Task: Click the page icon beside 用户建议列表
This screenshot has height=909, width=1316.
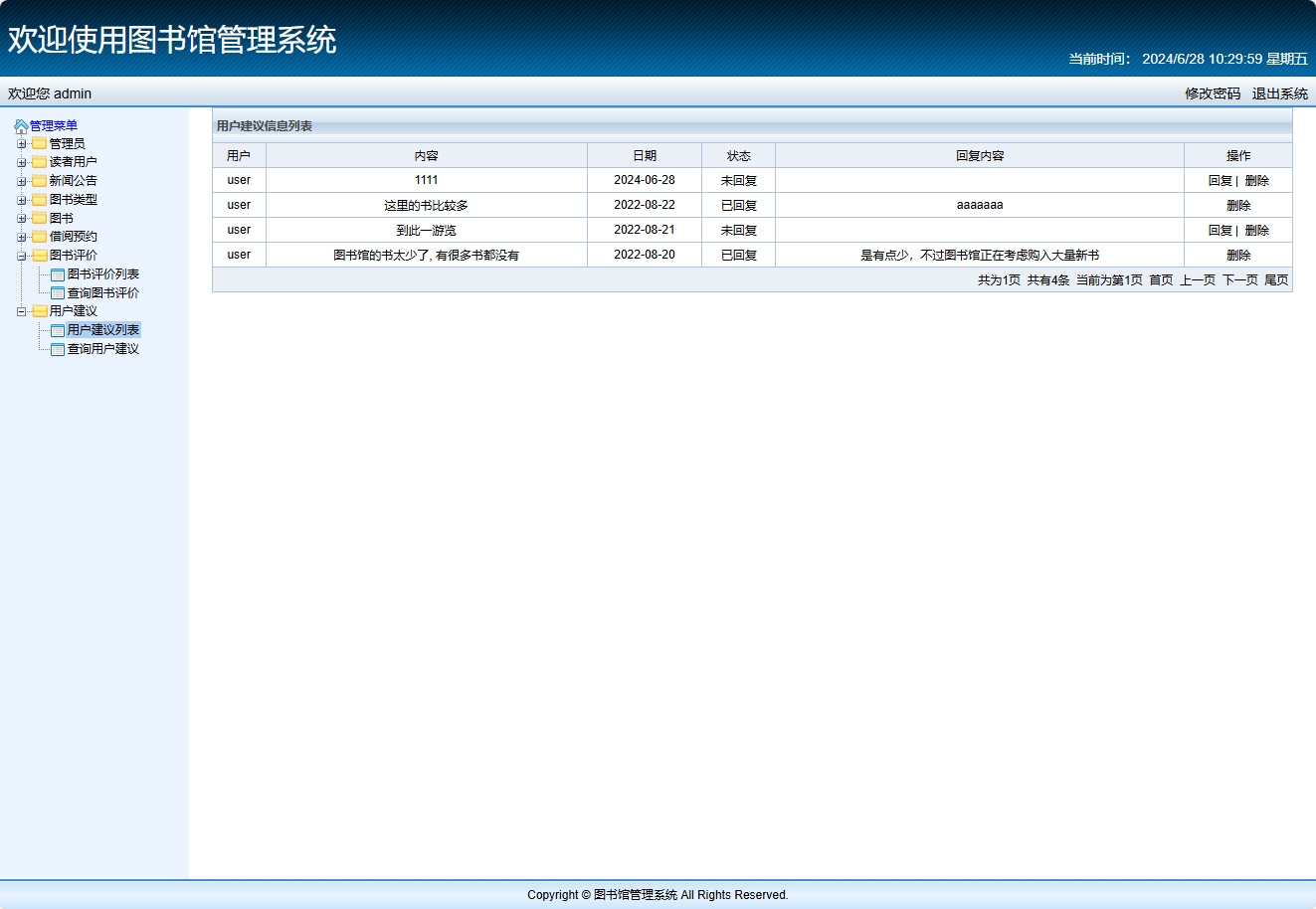Action: click(58, 330)
